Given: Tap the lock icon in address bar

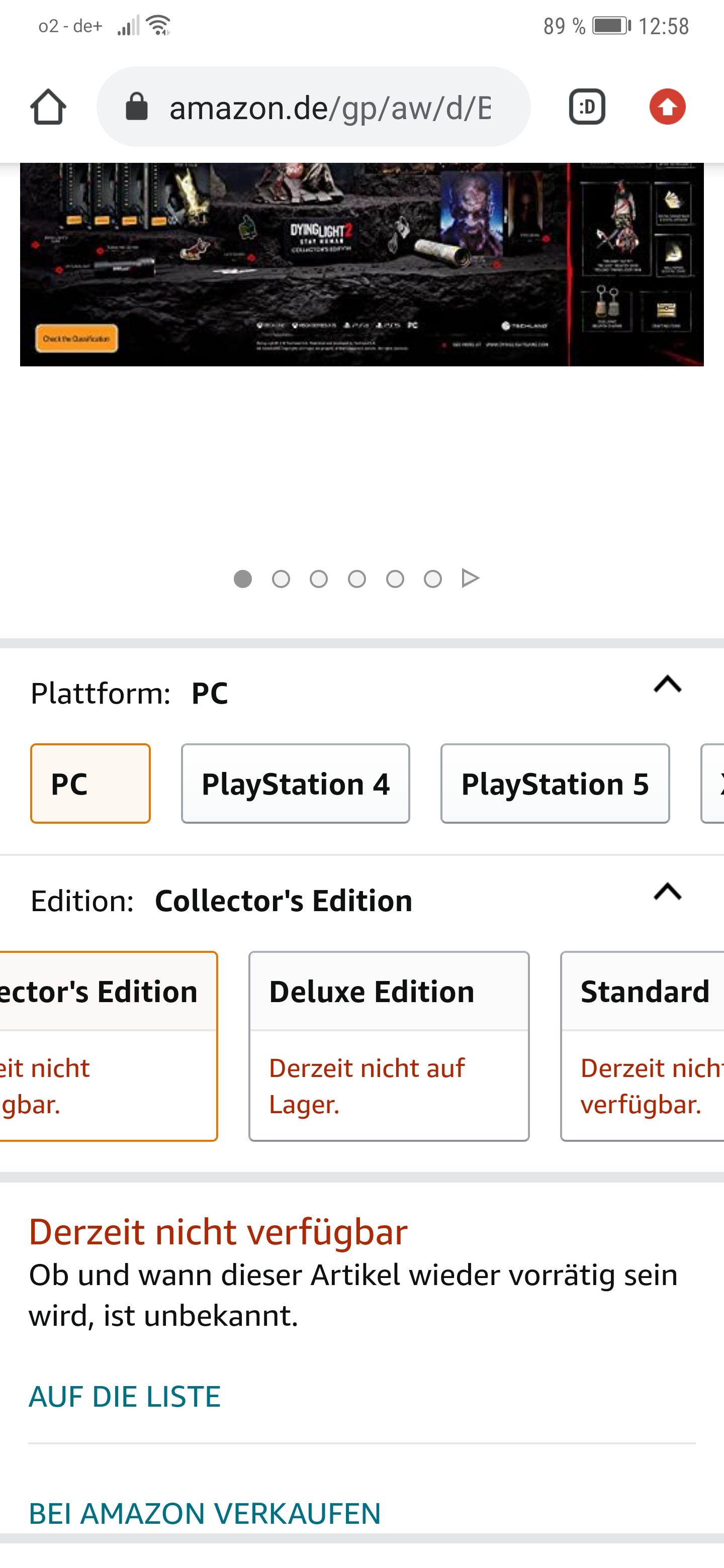Looking at the screenshot, I should click(x=136, y=107).
